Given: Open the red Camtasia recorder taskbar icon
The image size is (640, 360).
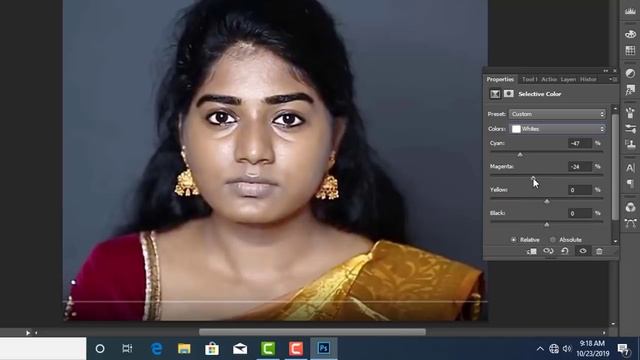Looking at the screenshot, I should [296, 349].
